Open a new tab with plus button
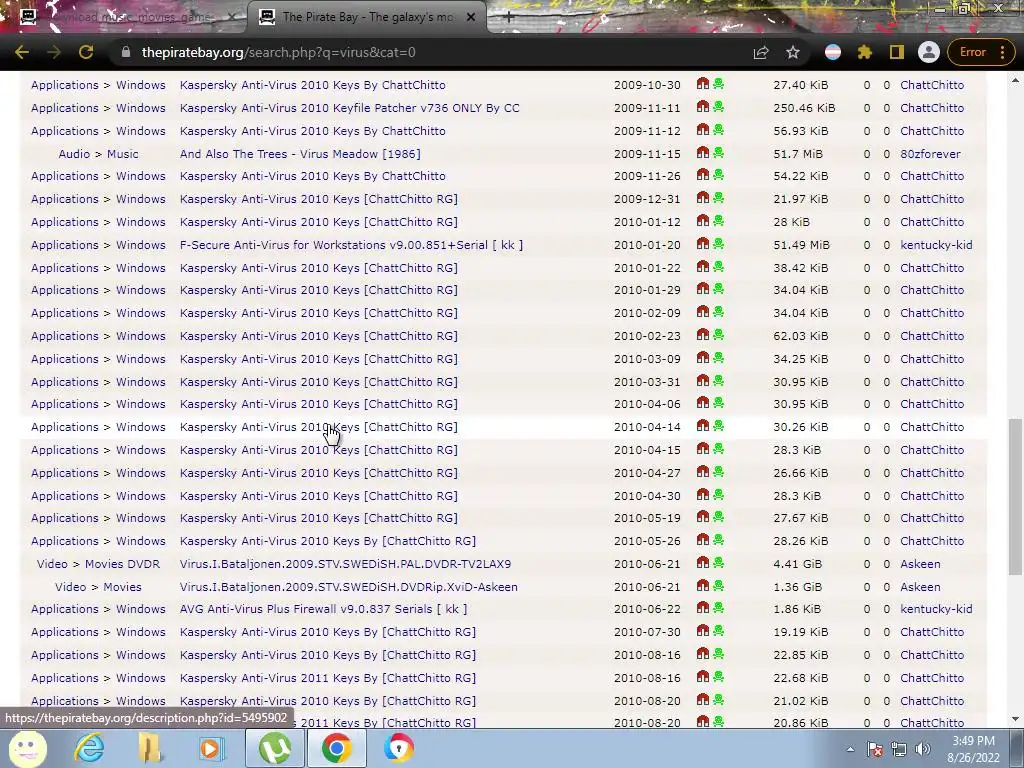The image size is (1024, 768). [509, 17]
